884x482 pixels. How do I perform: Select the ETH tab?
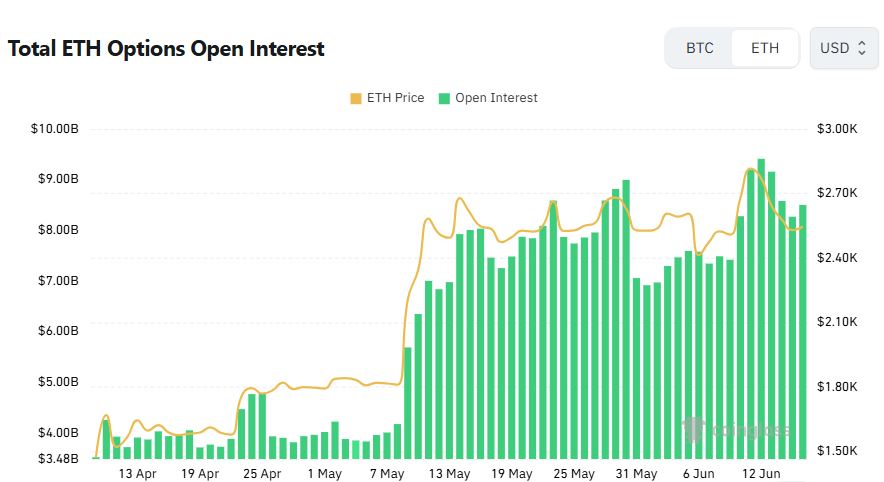tap(764, 48)
